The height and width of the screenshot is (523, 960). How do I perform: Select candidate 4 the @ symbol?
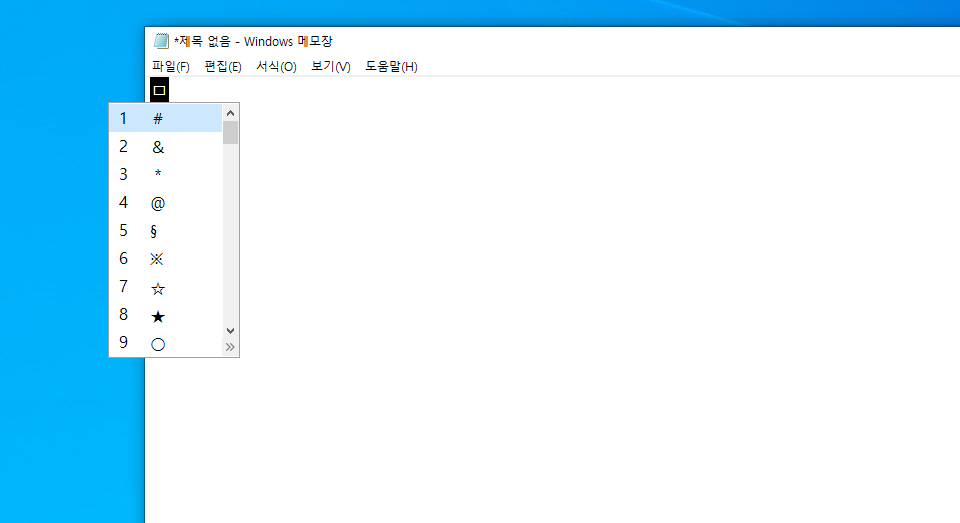coord(165,203)
